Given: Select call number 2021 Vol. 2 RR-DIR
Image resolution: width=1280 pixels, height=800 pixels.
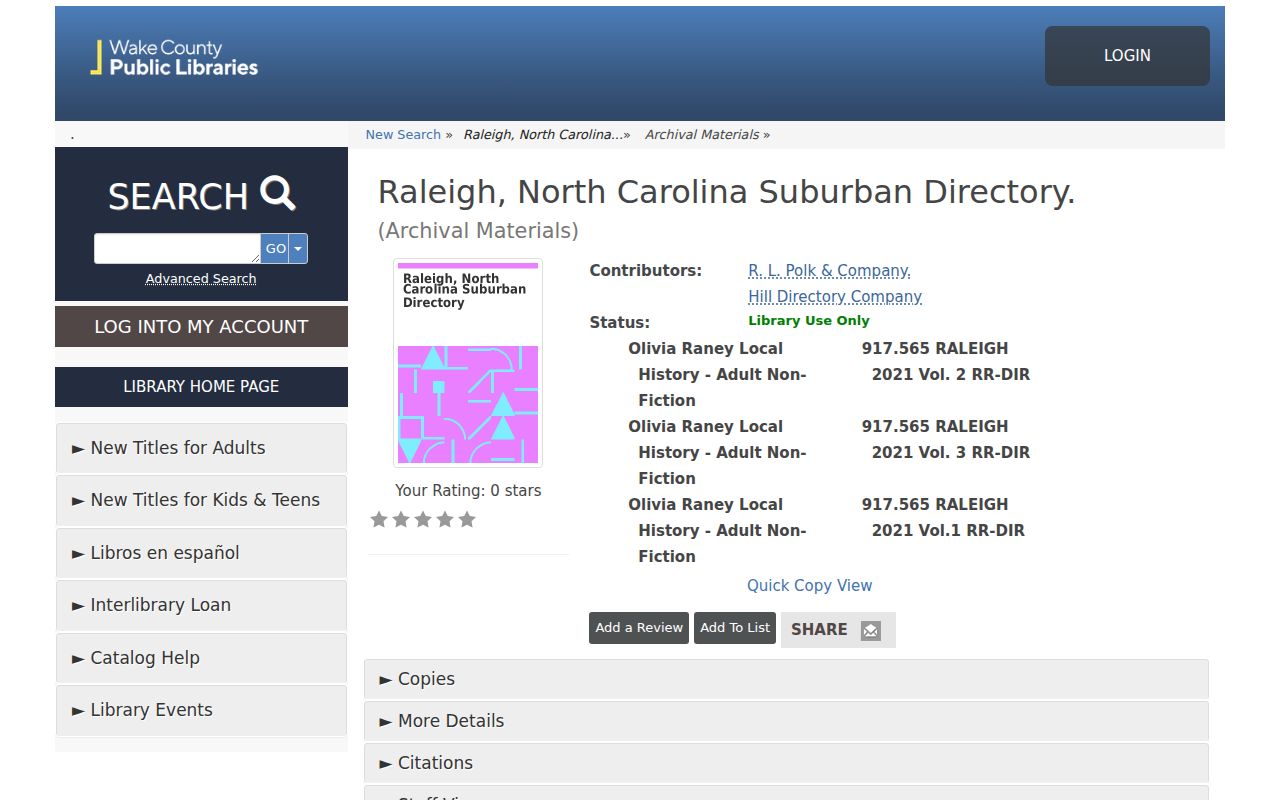Looking at the screenshot, I should coord(951,375).
